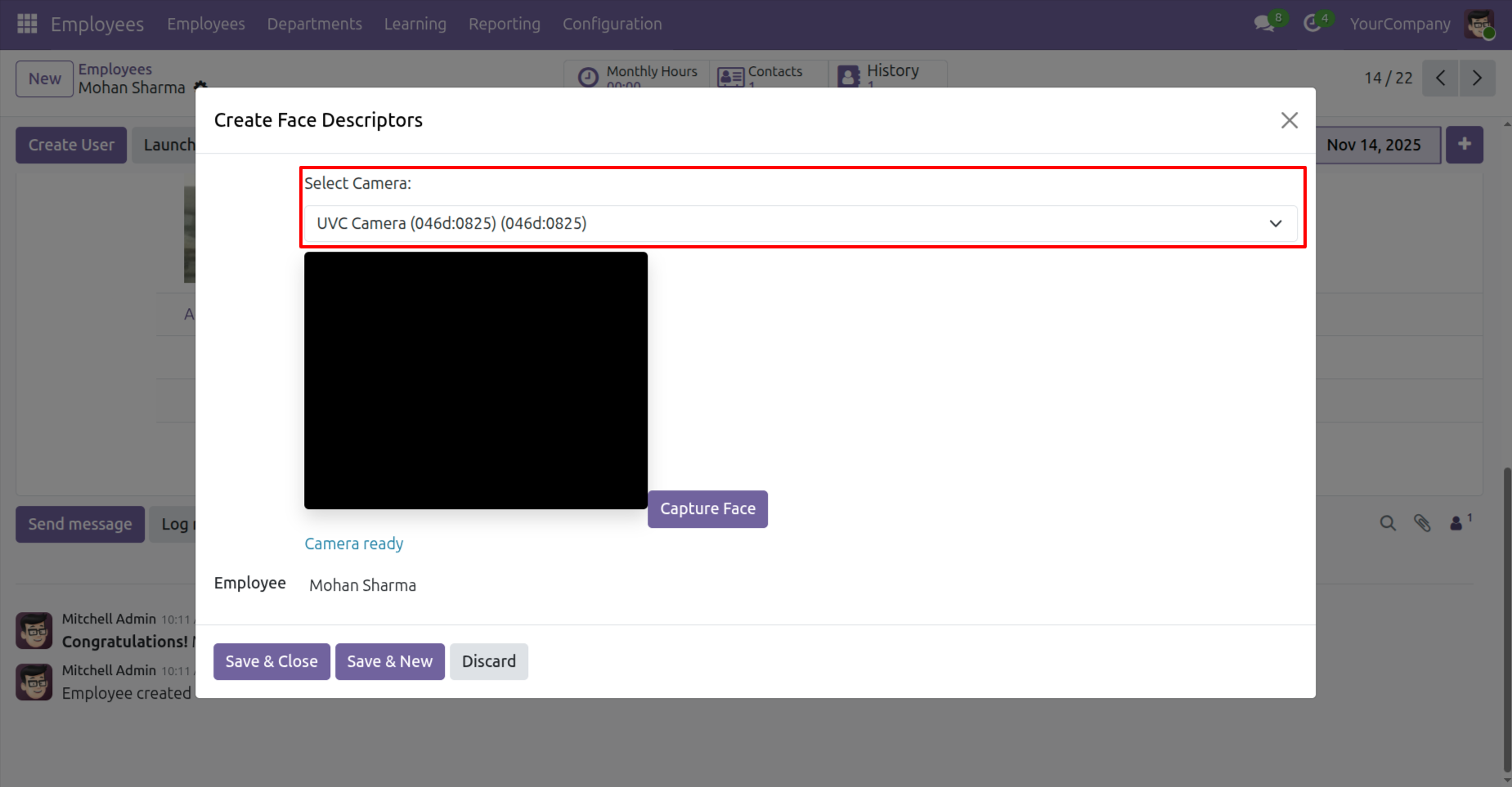Open the discuss messages icon
1512x787 pixels.
tap(1264, 24)
